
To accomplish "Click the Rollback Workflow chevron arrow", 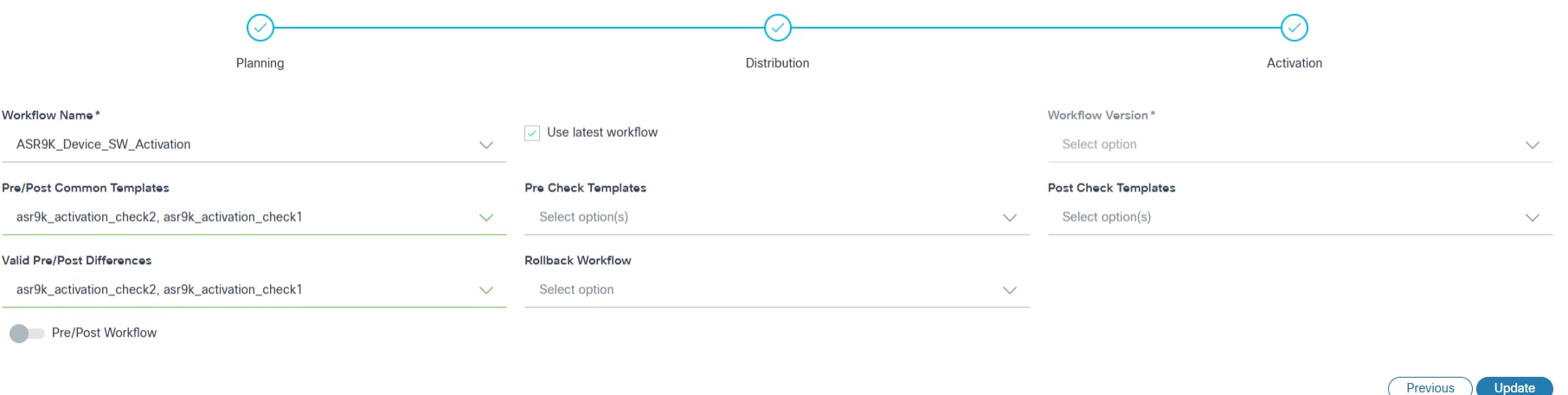I will (1009, 290).
